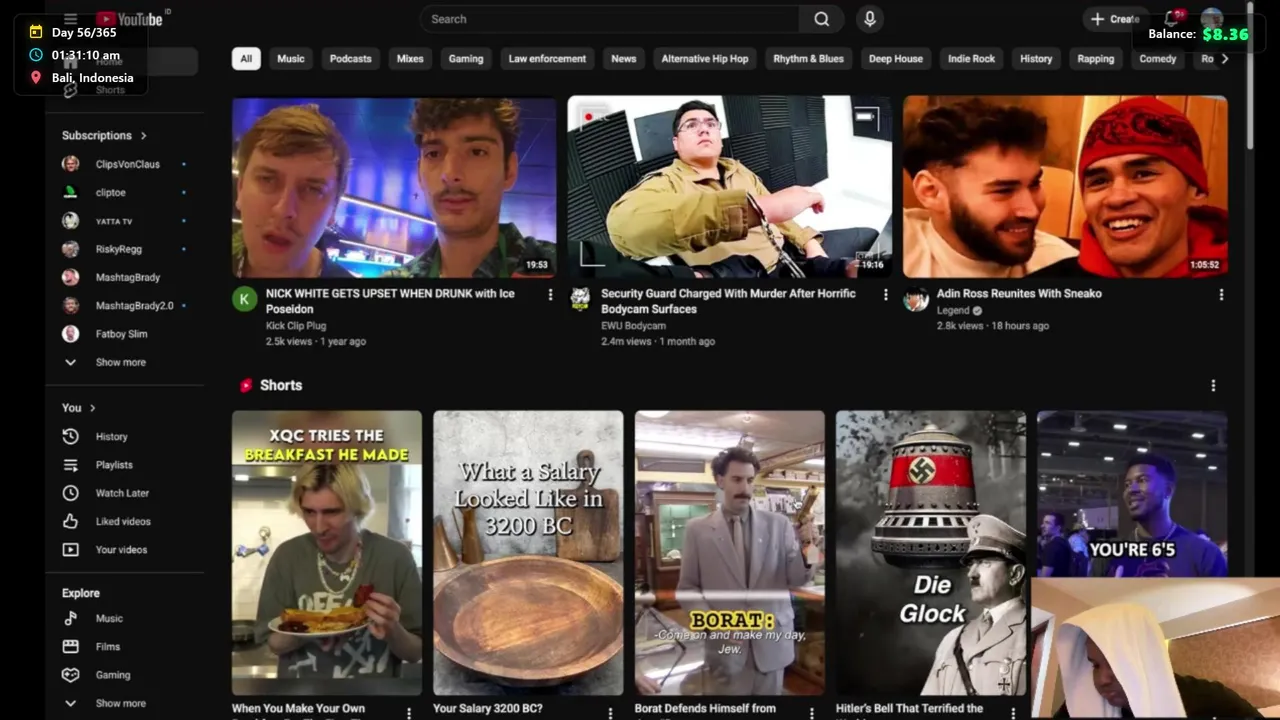Open the Playlists icon
Viewport: 1280px width, 720px height.
[x=70, y=465]
